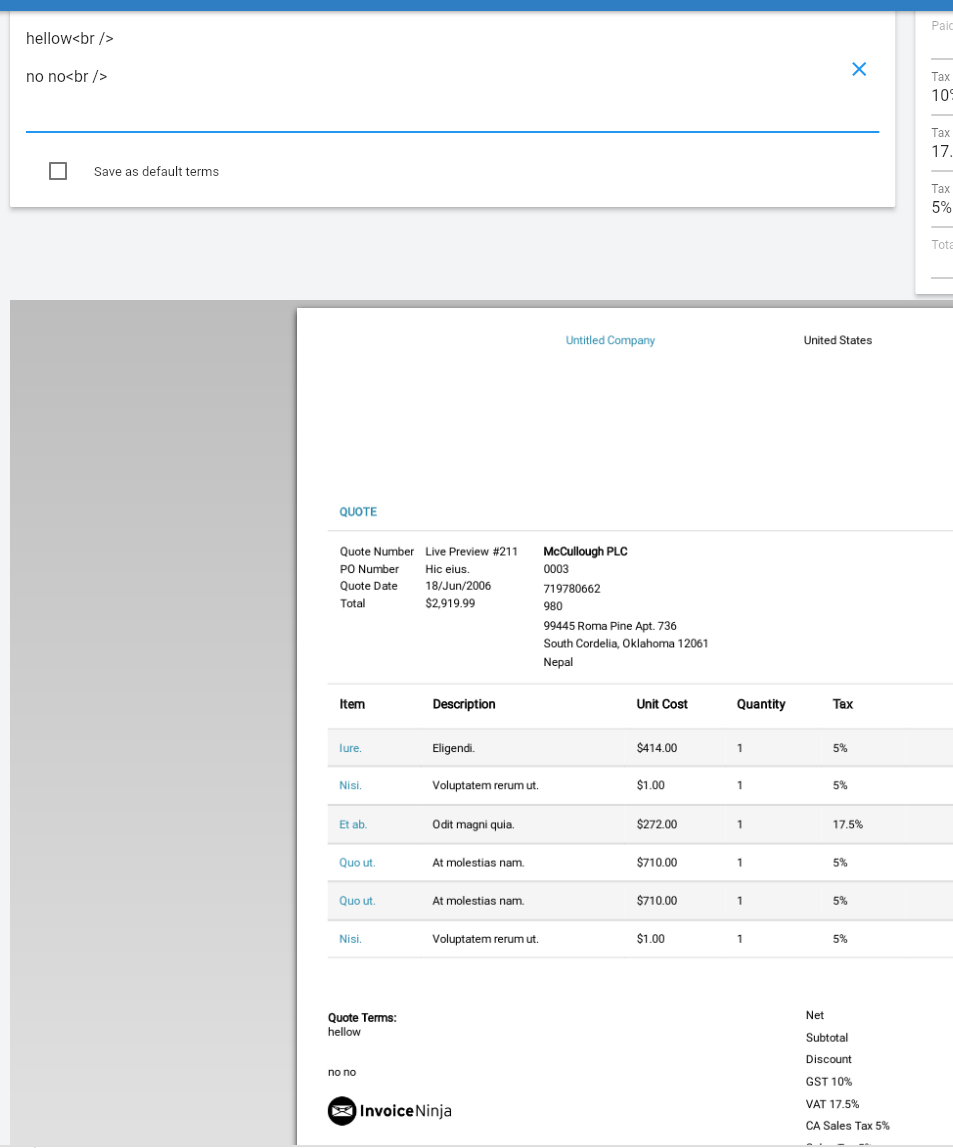This screenshot has width=953, height=1148.
Task: Open the Et ab. item link
Action: (x=353, y=824)
